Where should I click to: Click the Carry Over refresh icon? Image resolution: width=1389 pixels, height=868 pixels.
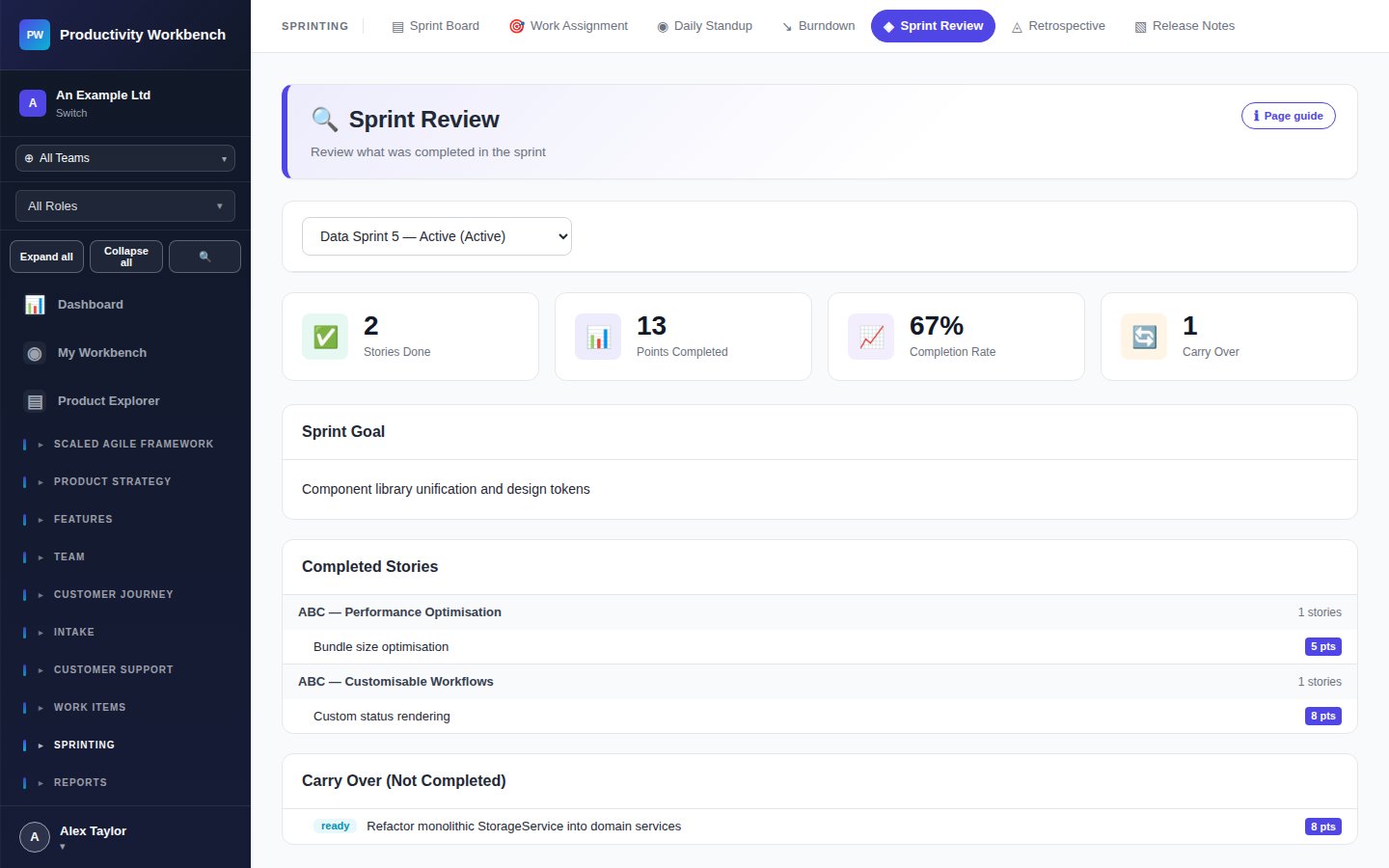1144,337
